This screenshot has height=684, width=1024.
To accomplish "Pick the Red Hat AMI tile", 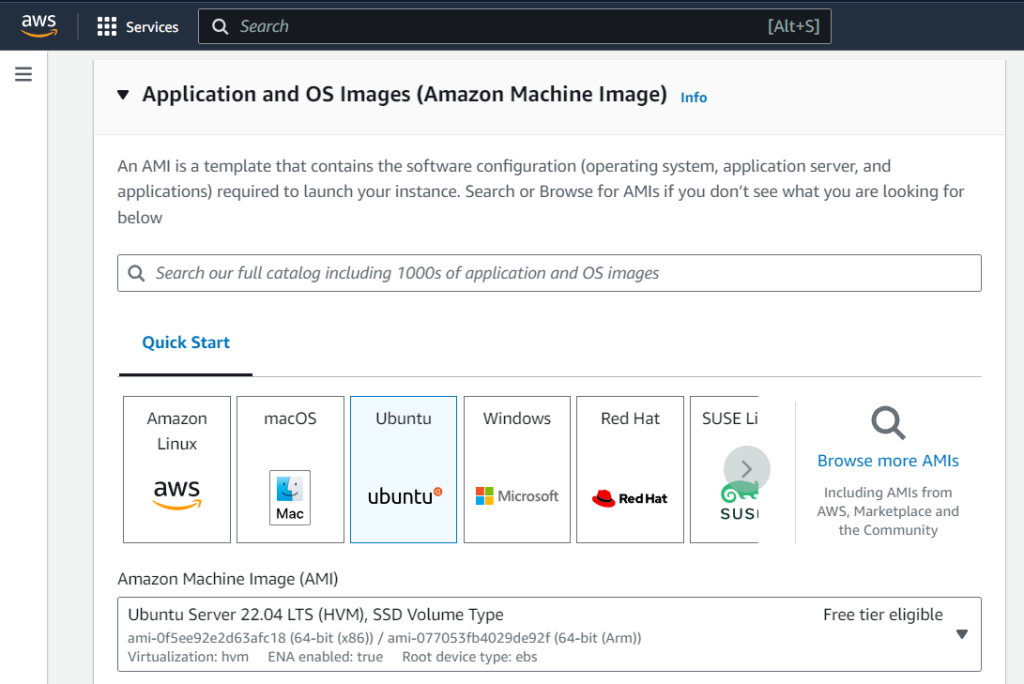I will tap(630, 469).
